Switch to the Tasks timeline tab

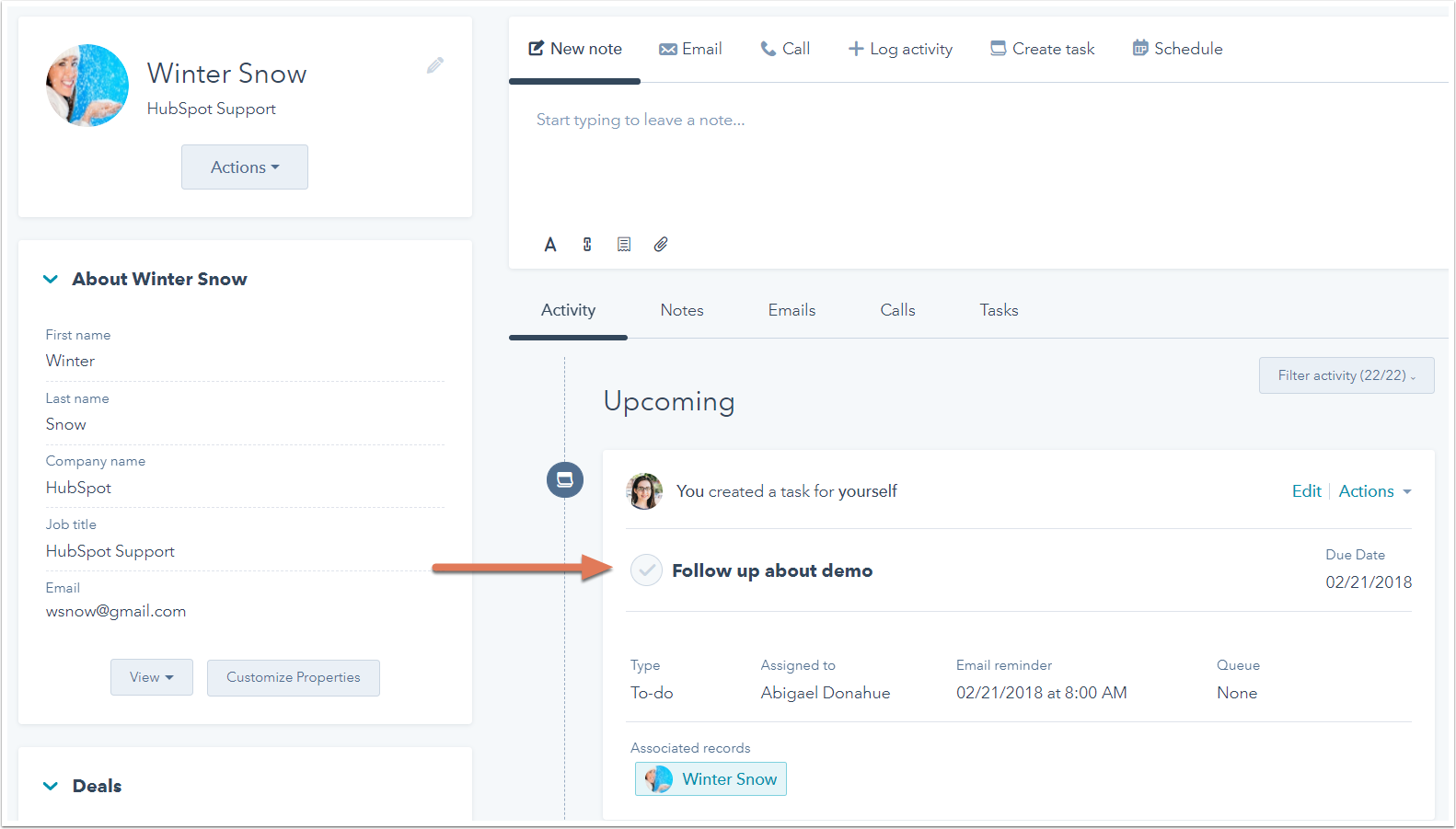[x=999, y=310]
